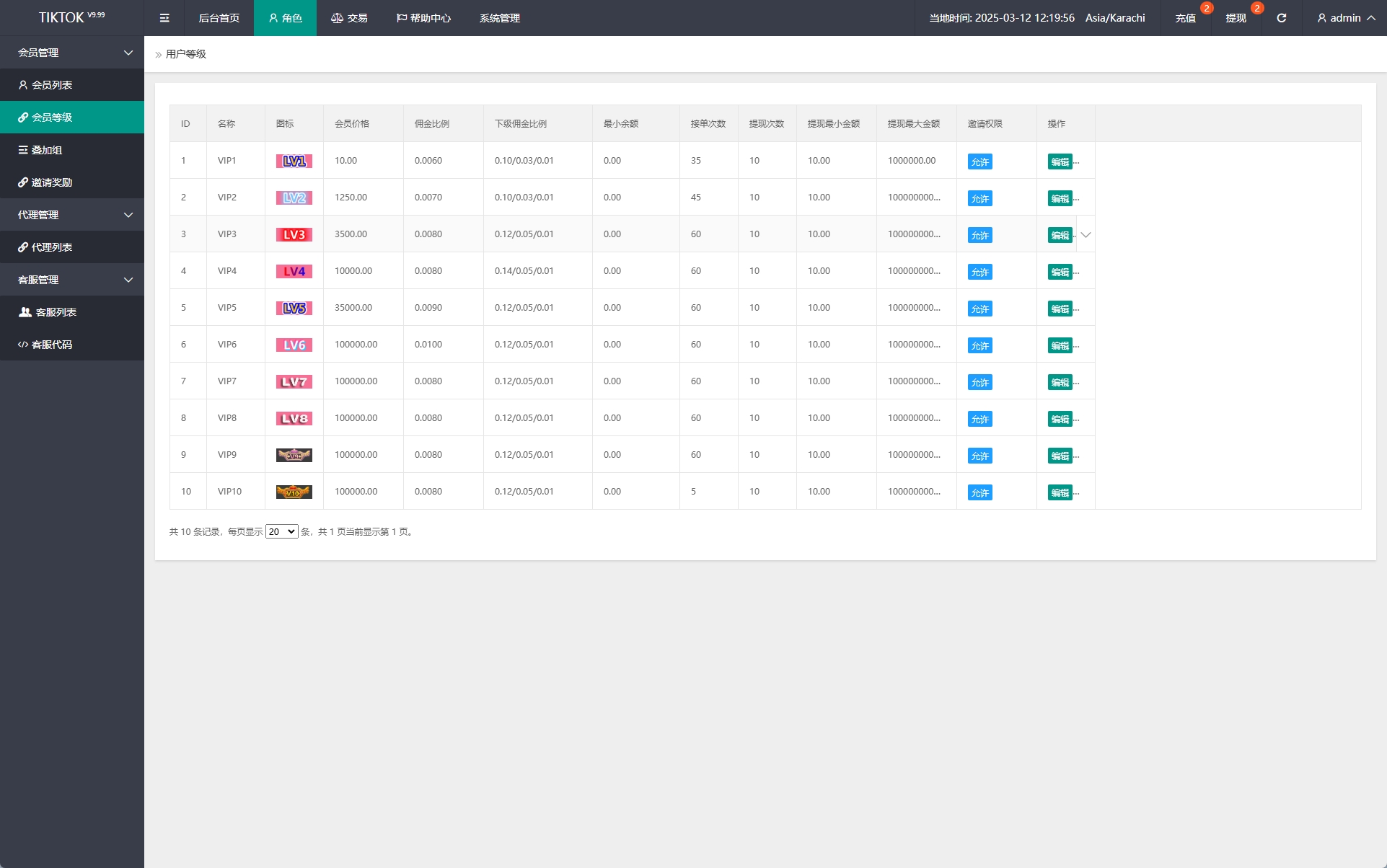Click the refresh icon in top bar
The image size is (1387, 868).
click(x=1281, y=18)
